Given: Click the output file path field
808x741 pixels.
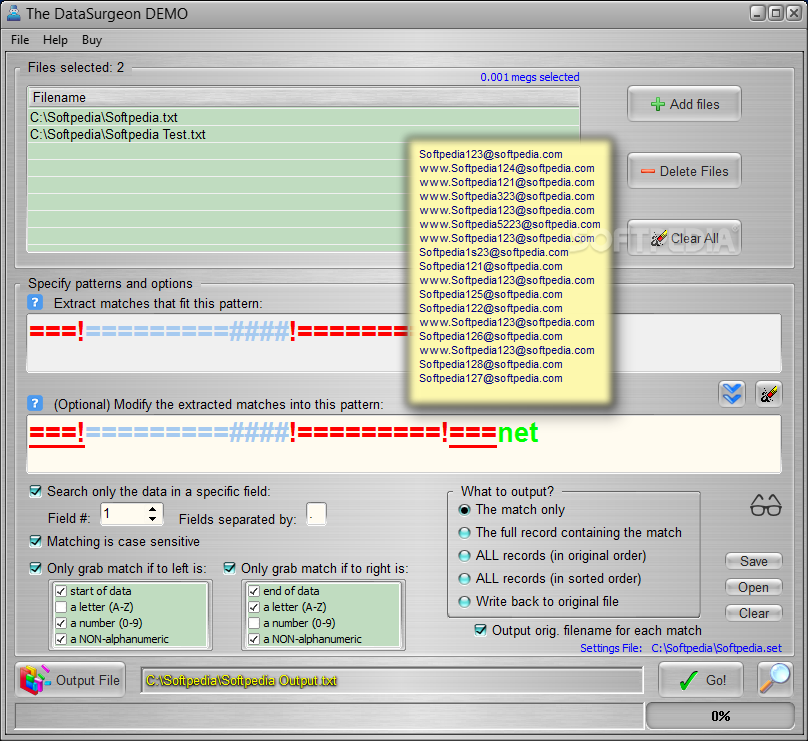Looking at the screenshot, I should coord(392,681).
